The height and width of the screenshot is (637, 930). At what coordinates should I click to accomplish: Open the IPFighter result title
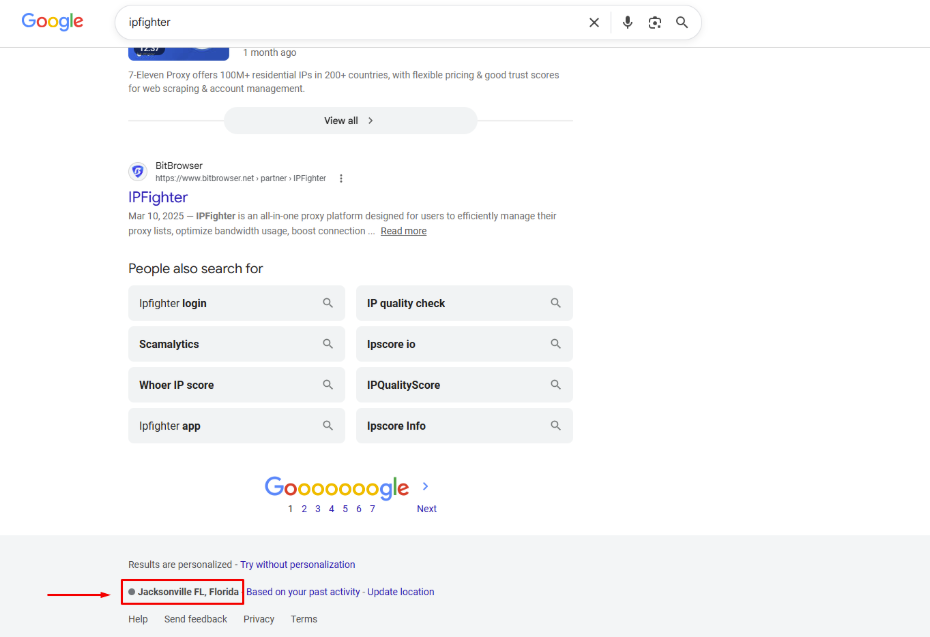point(158,197)
